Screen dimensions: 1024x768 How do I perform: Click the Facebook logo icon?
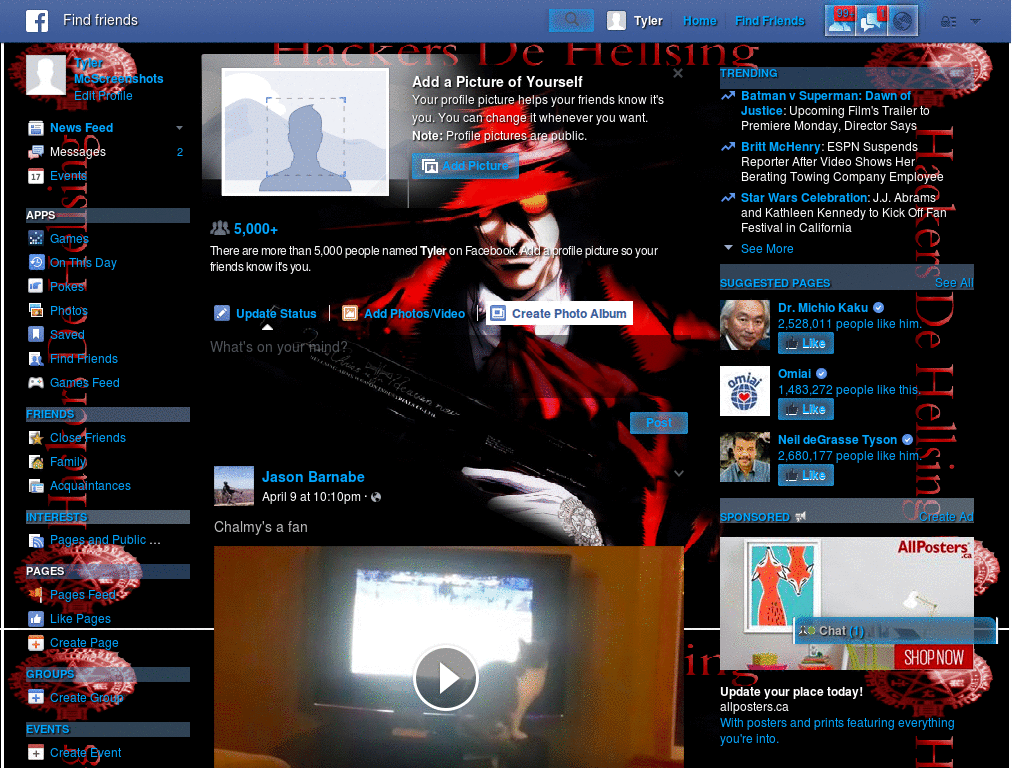37,21
